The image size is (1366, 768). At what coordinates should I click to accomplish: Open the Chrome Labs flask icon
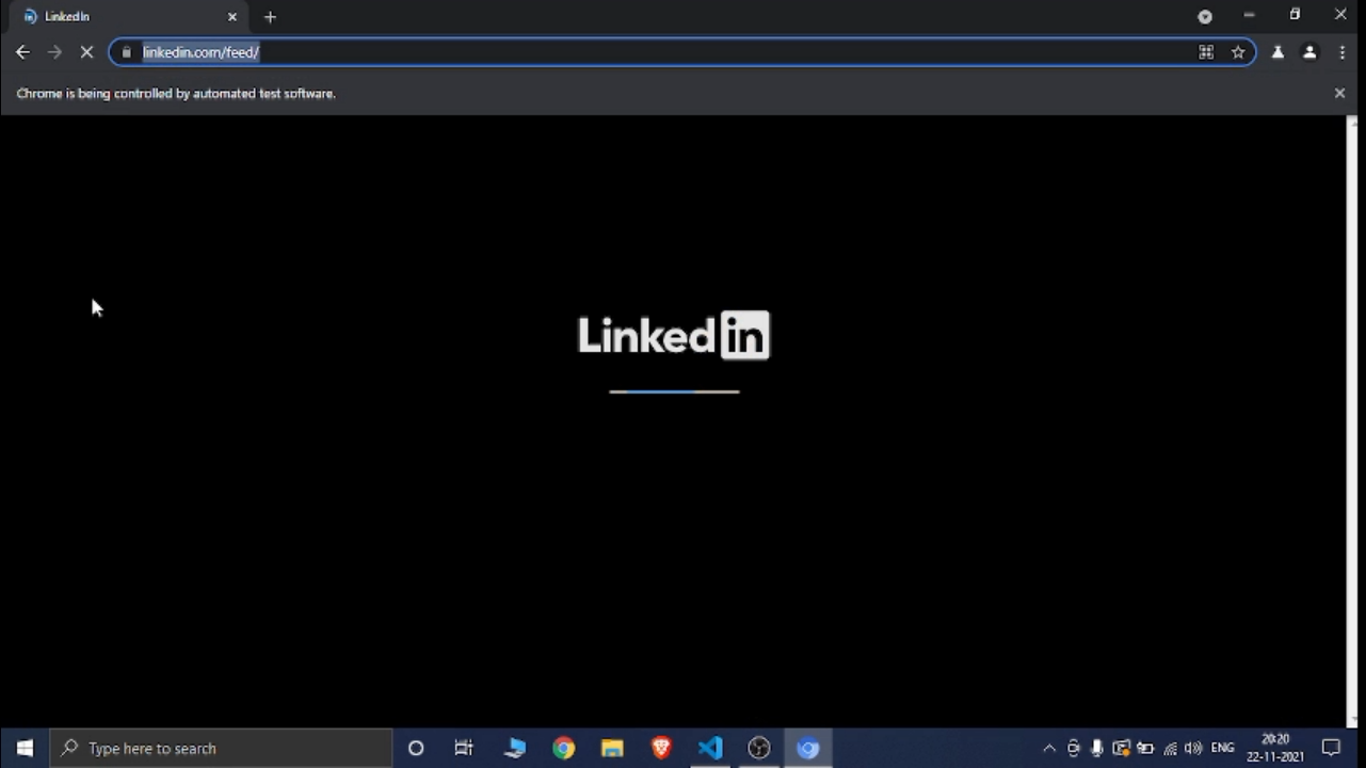point(1277,52)
